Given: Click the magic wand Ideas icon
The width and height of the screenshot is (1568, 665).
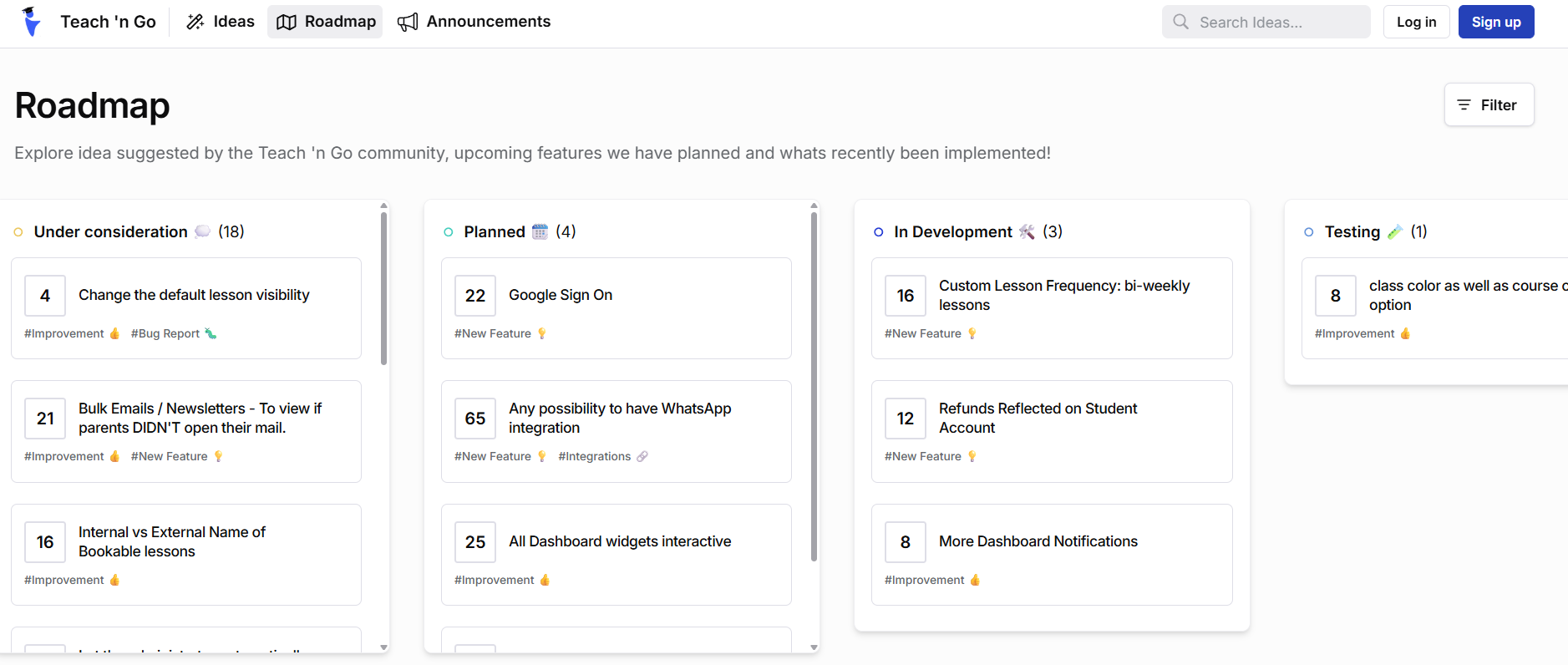Looking at the screenshot, I should pyautogui.click(x=195, y=22).
